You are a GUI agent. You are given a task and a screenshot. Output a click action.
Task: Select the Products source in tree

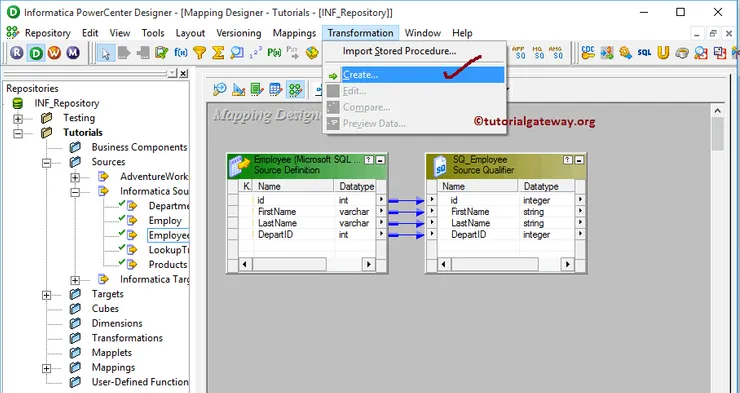pyautogui.click(x=168, y=264)
